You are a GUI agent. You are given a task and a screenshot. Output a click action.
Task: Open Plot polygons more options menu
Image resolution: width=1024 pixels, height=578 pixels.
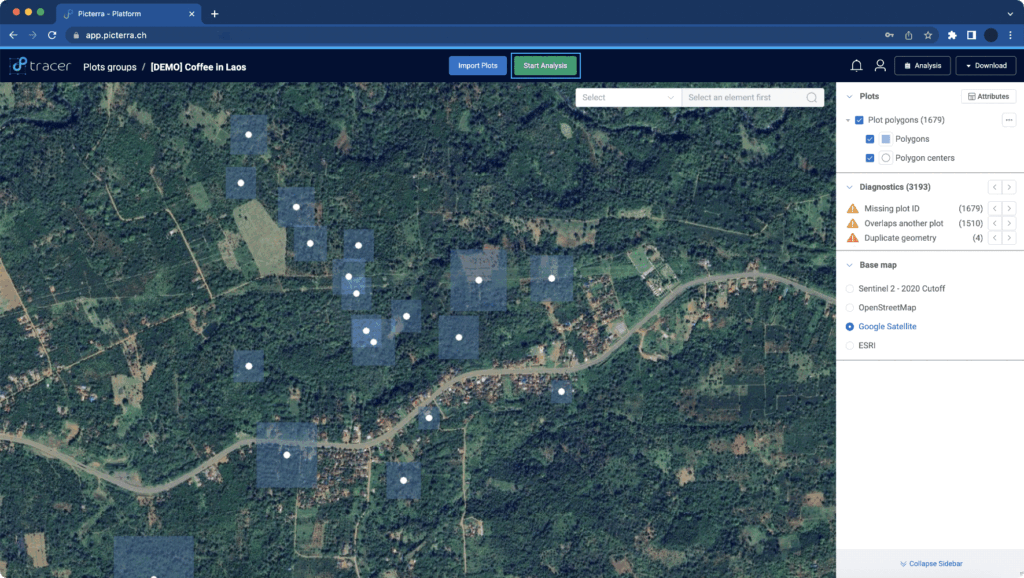coord(1009,120)
